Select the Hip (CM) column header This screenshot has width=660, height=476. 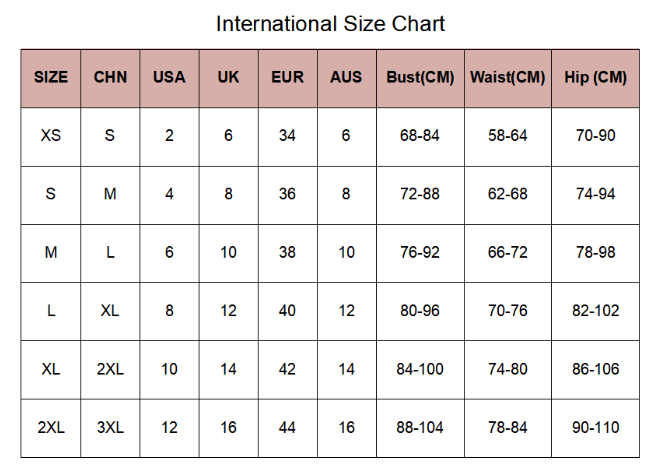(595, 77)
